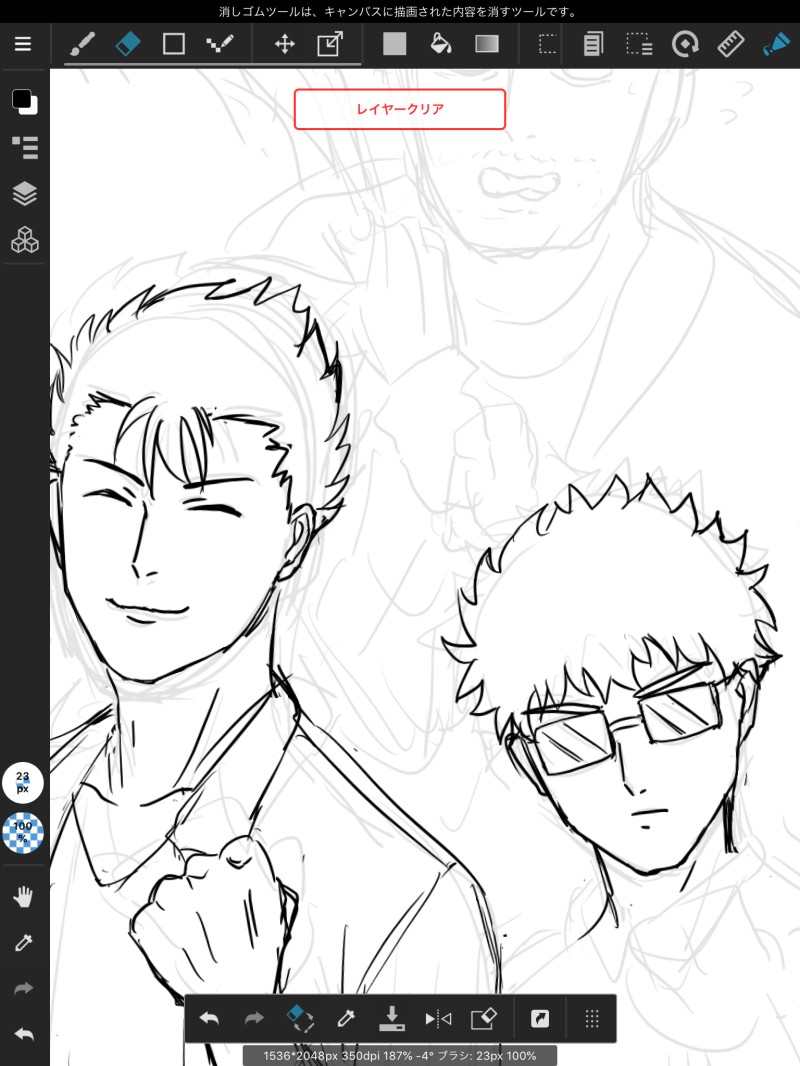Click the canvas rotate icon
The image size is (800, 1066).
pos(684,44)
